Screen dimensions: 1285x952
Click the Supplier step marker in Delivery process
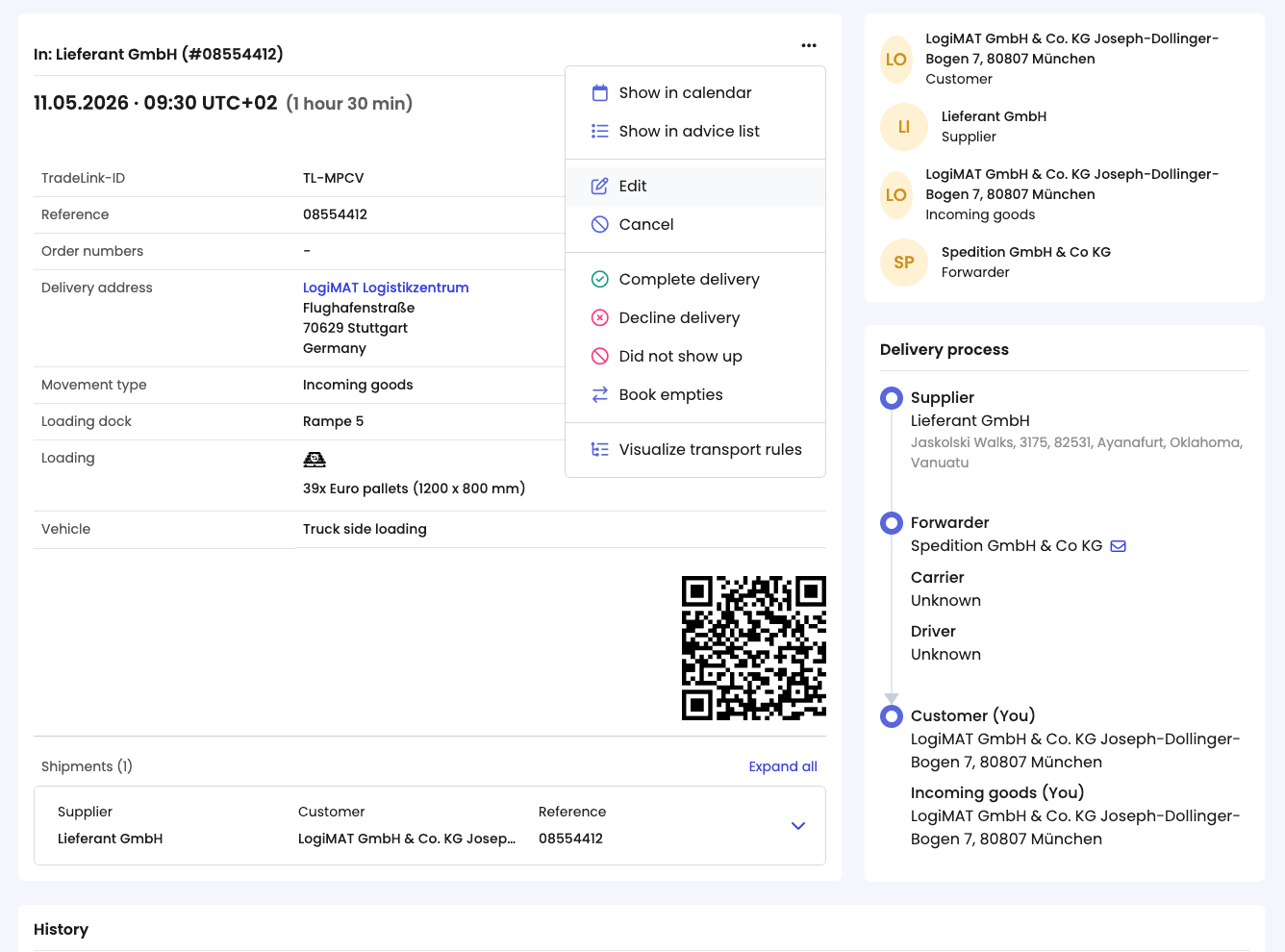(892, 398)
